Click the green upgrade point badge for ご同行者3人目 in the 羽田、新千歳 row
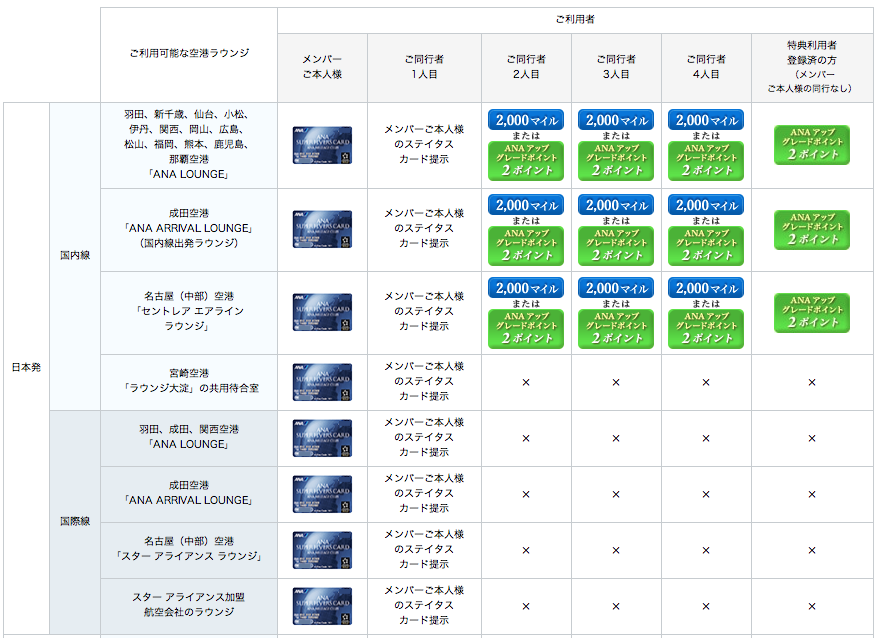 (x=616, y=160)
